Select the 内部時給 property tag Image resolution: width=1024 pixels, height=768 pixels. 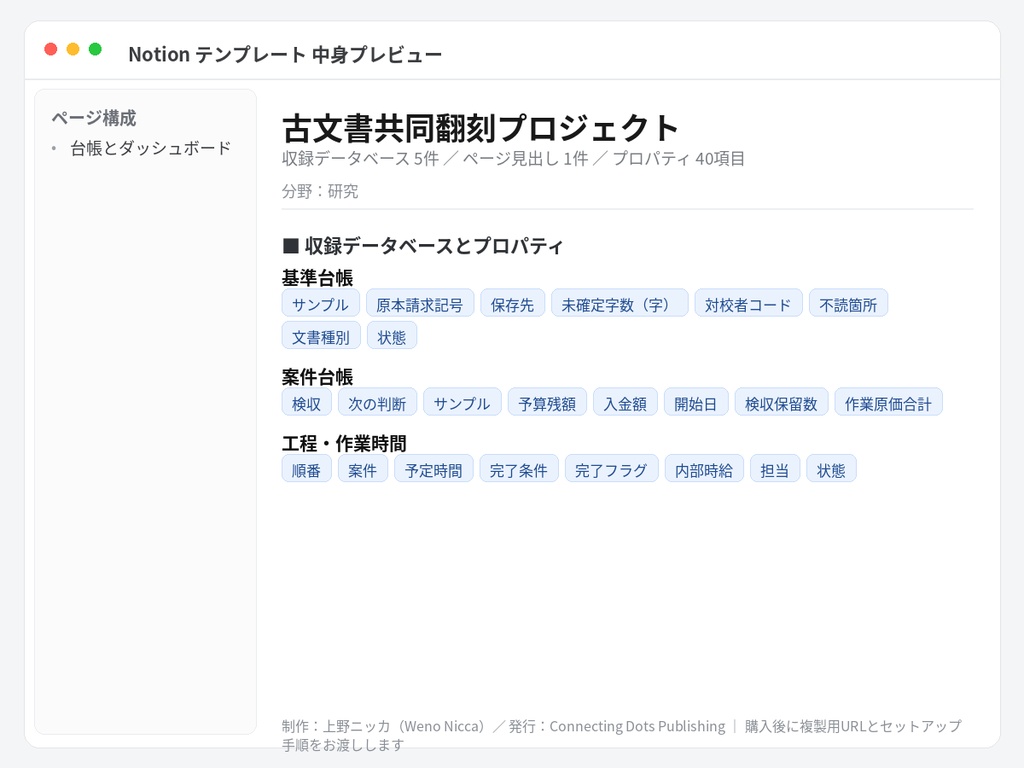point(705,469)
